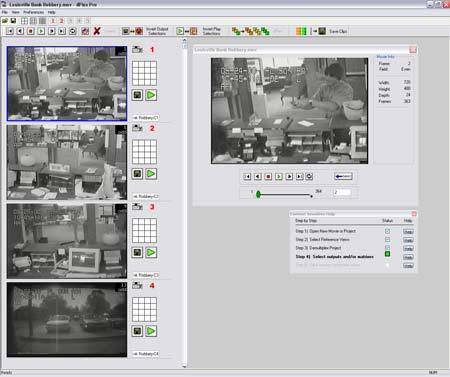
Task: Click the save output icon for camera 2
Action: (137, 174)
